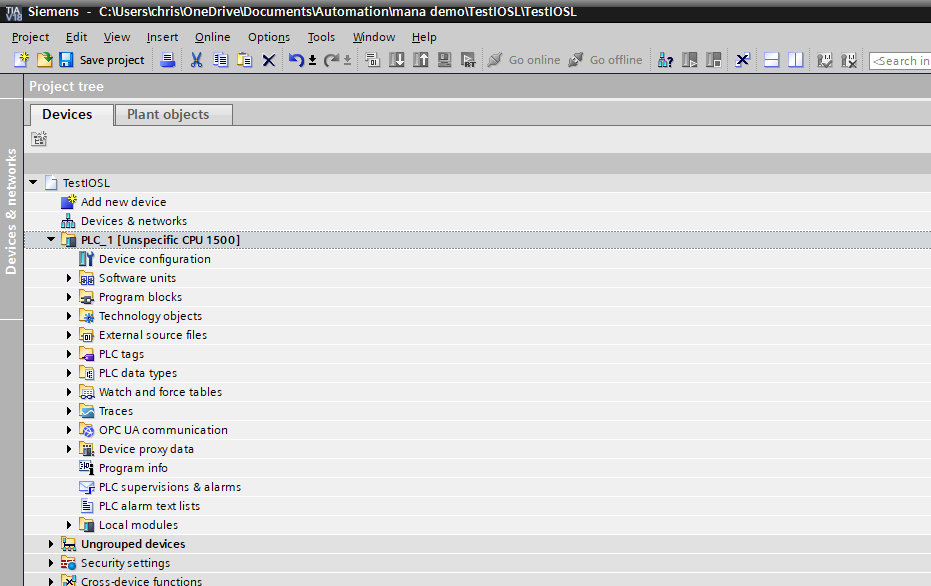The image size is (931, 586).
Task: Expand the Ungrouped devices node
Action: coord(51,544)
